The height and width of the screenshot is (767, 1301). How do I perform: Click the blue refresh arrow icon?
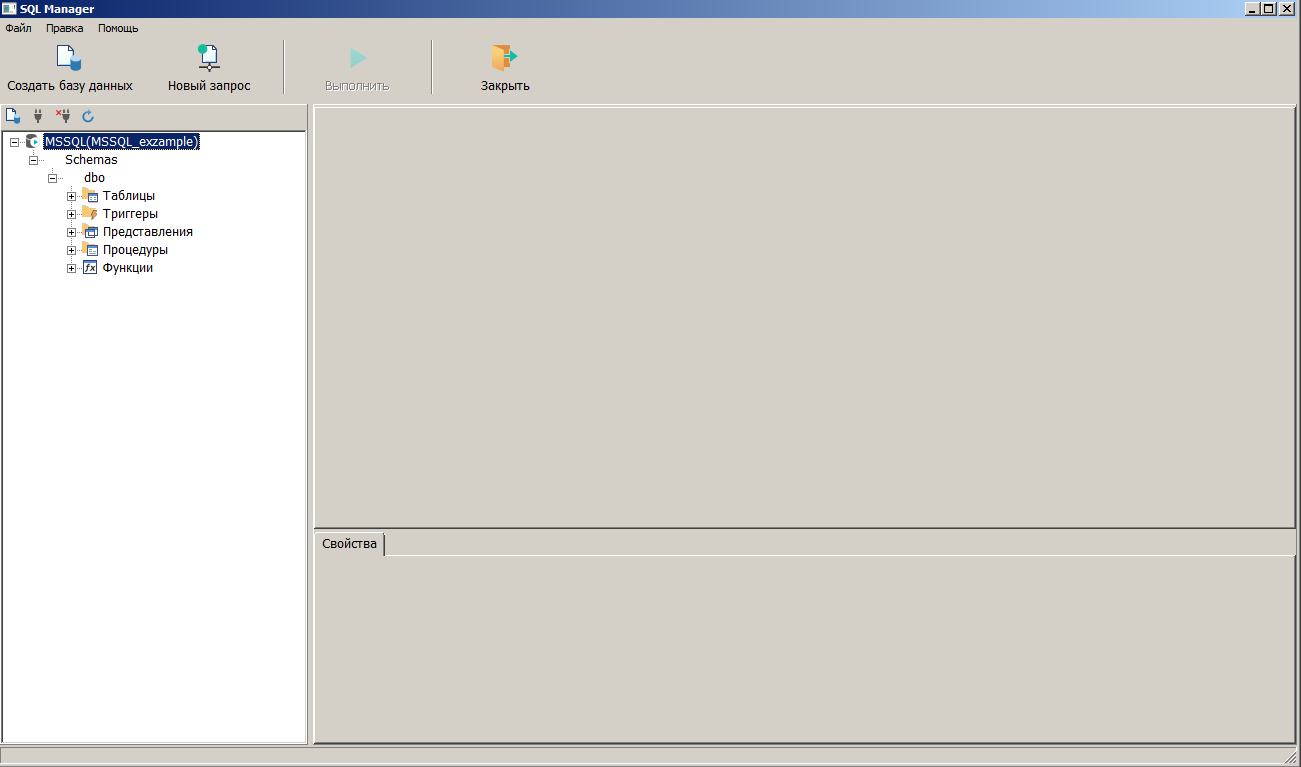tap(88, 116)
